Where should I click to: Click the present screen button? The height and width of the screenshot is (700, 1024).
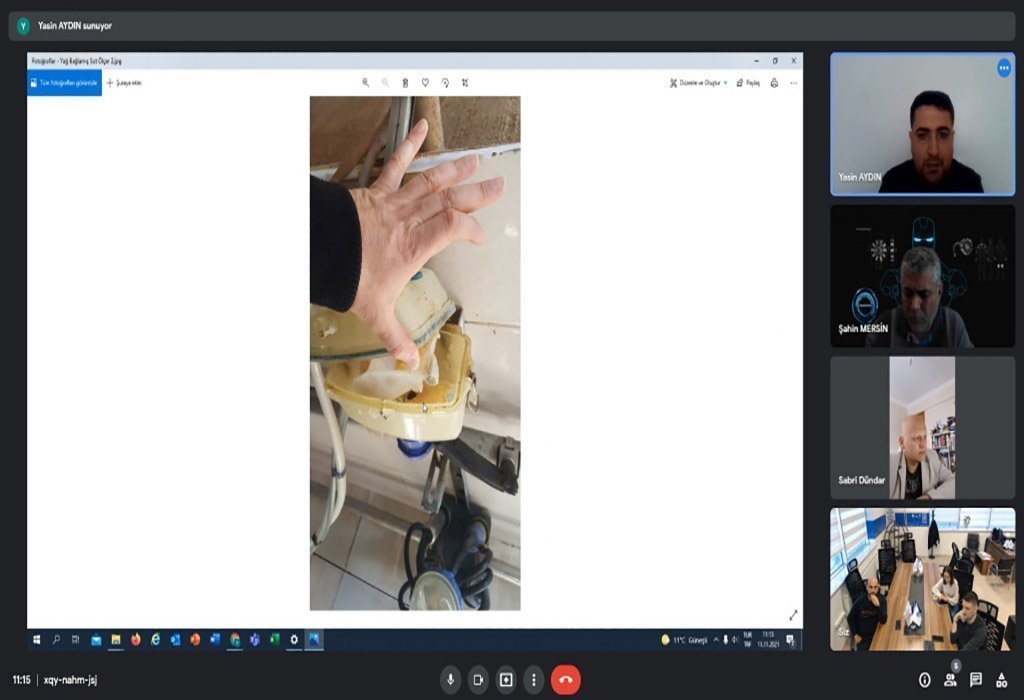(x=507, y=680)
